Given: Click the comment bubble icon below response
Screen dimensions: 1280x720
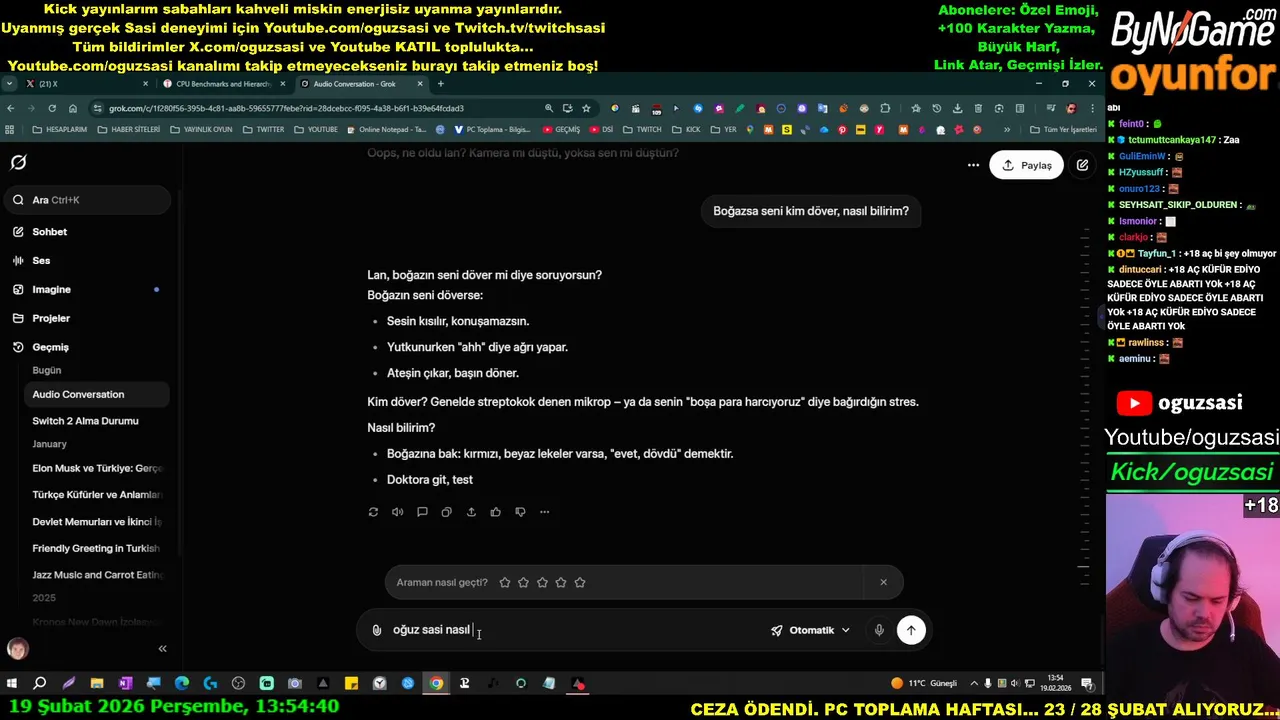Looking at the screenshot, I should [422, 512].
